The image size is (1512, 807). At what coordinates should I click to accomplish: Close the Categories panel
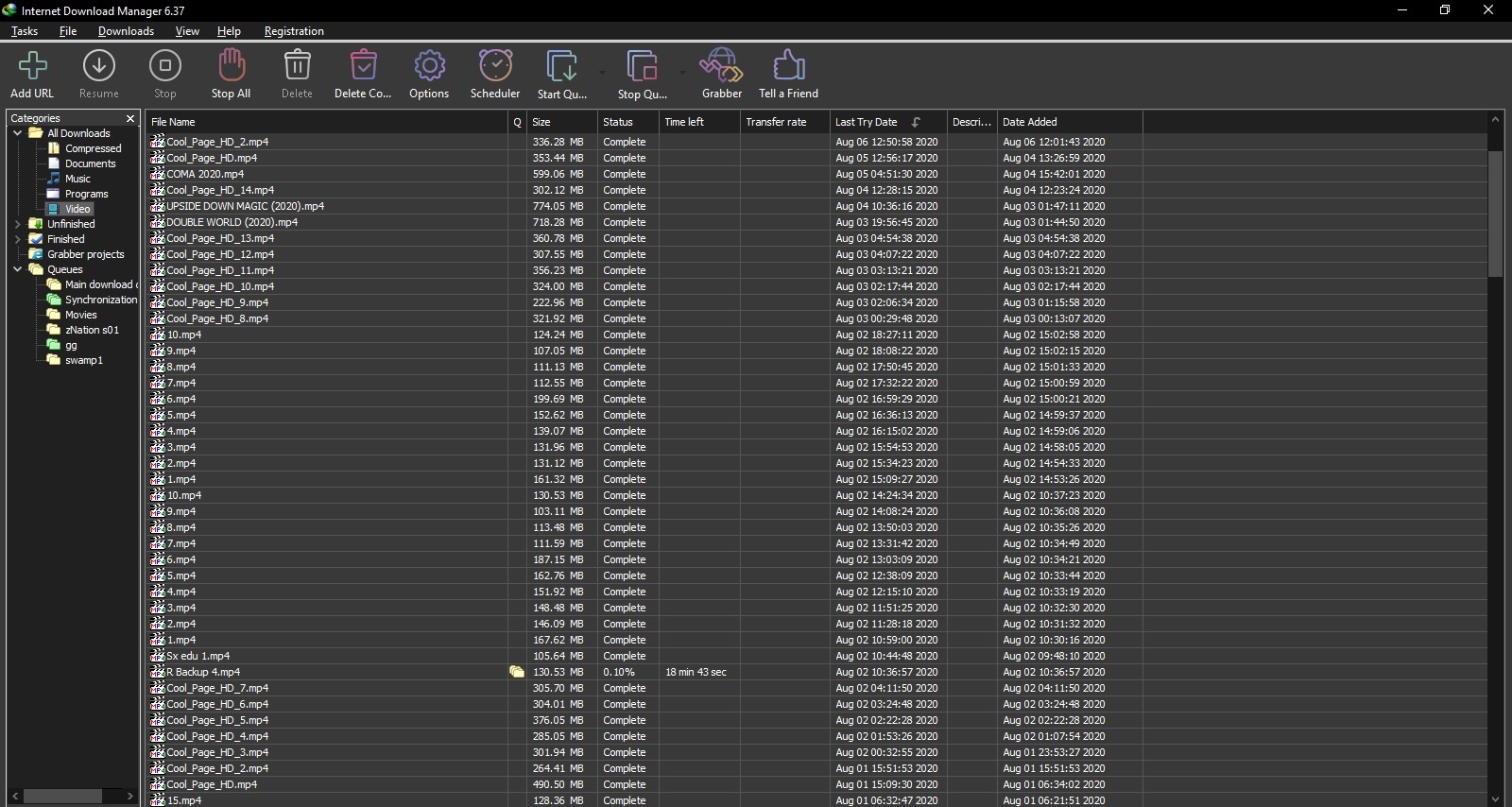tap(130, 118)
